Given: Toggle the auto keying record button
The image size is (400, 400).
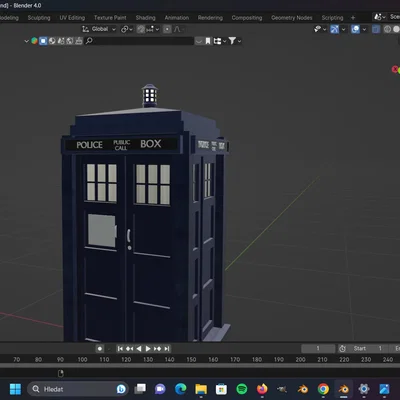Looking at the screenshot, I should coord(100,349).
